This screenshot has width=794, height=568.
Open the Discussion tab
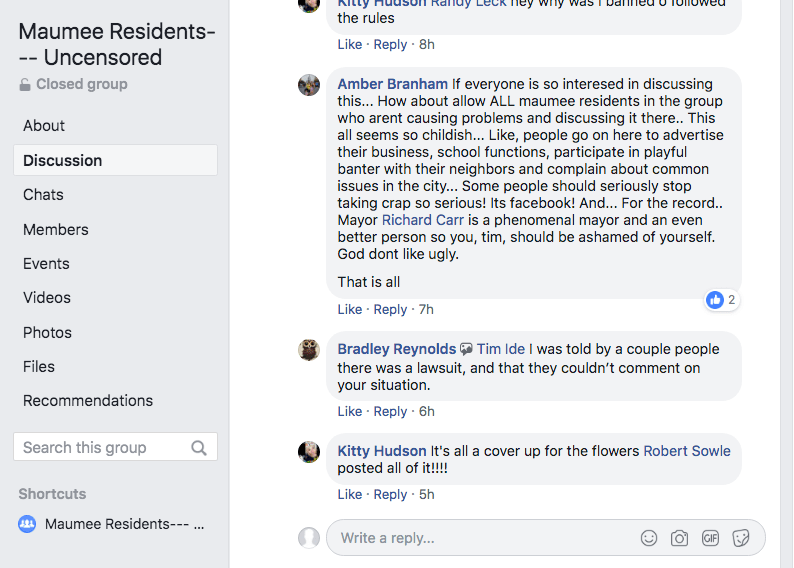click(63, 160)
